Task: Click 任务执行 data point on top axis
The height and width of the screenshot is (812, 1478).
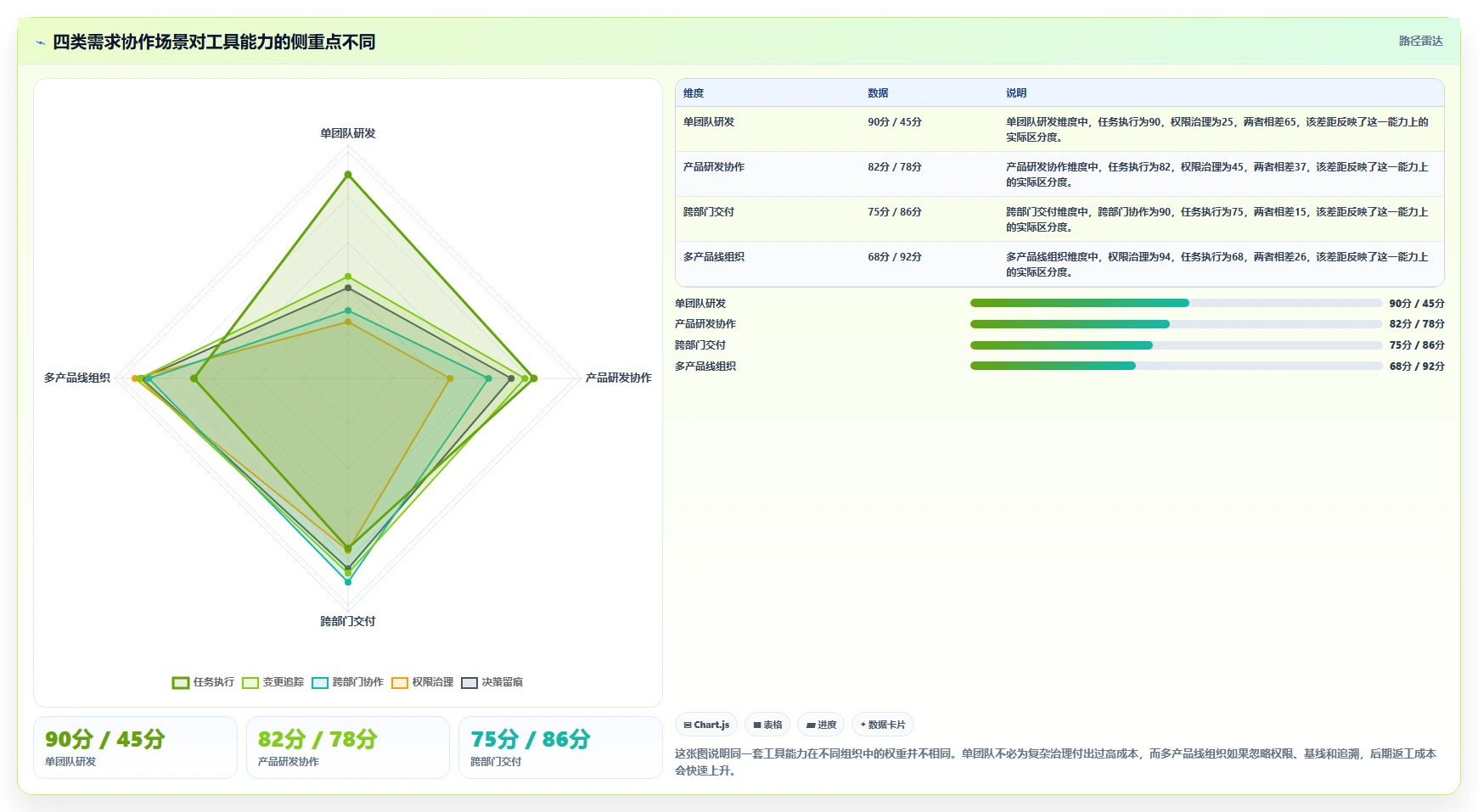Action: coord(347,175)
